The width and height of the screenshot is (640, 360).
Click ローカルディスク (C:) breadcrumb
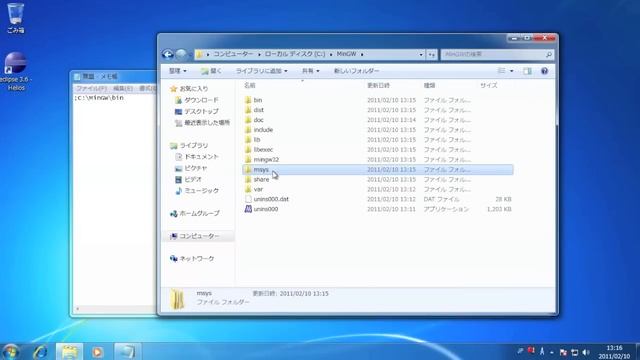[295, 54]
